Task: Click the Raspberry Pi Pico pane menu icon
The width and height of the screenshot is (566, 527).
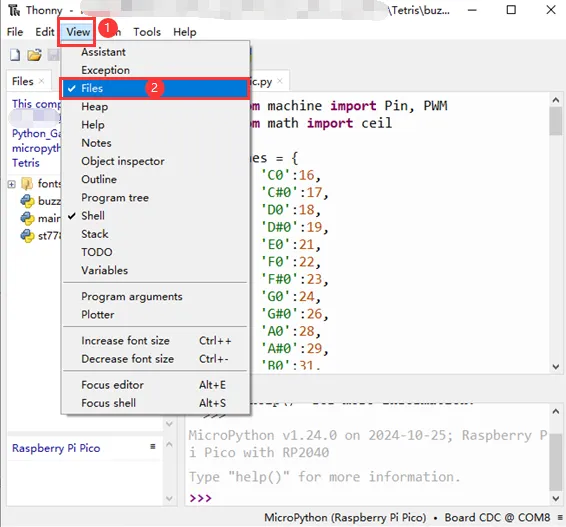Action: click(153, 447)
